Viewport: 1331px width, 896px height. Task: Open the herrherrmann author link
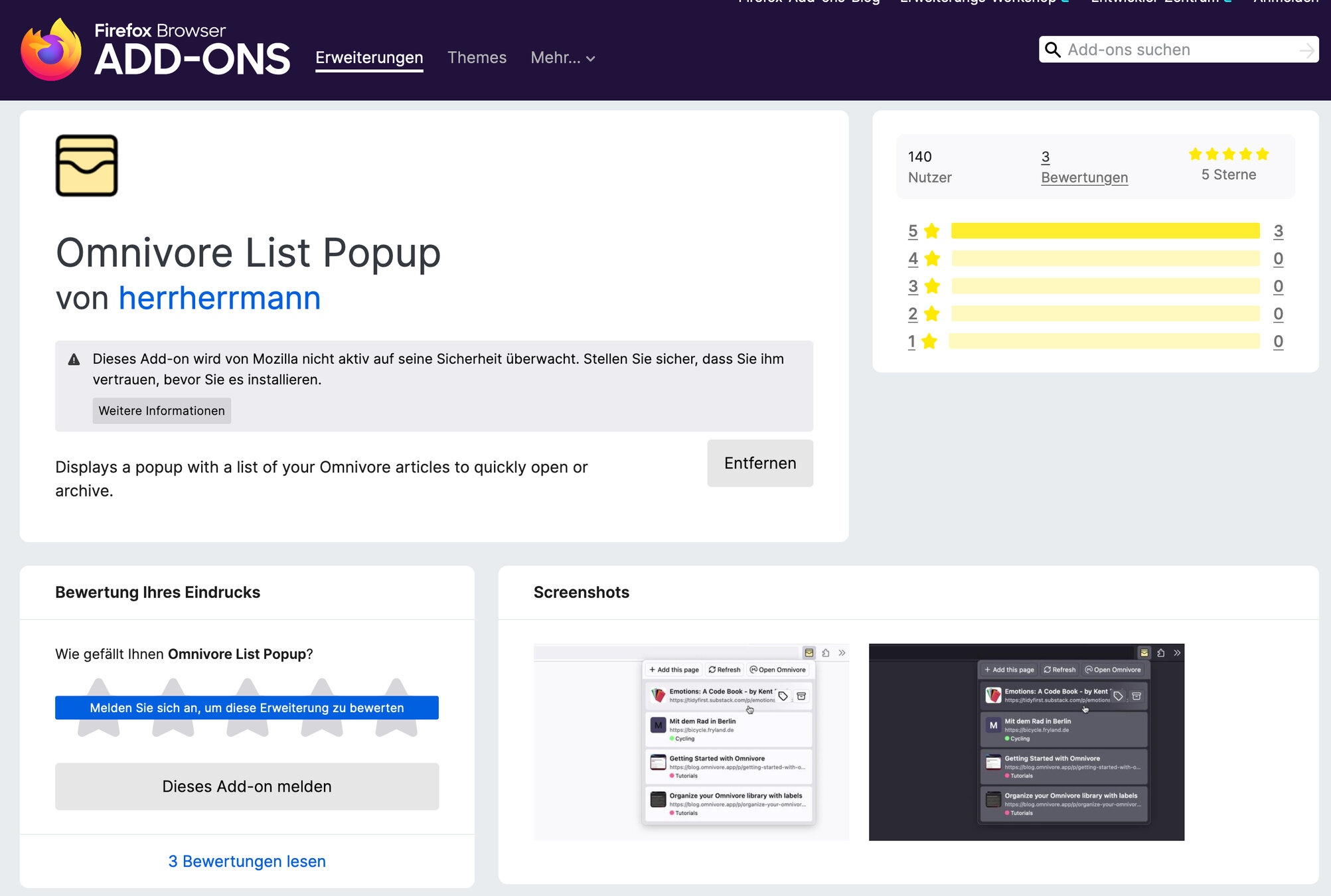coord(220,298)
